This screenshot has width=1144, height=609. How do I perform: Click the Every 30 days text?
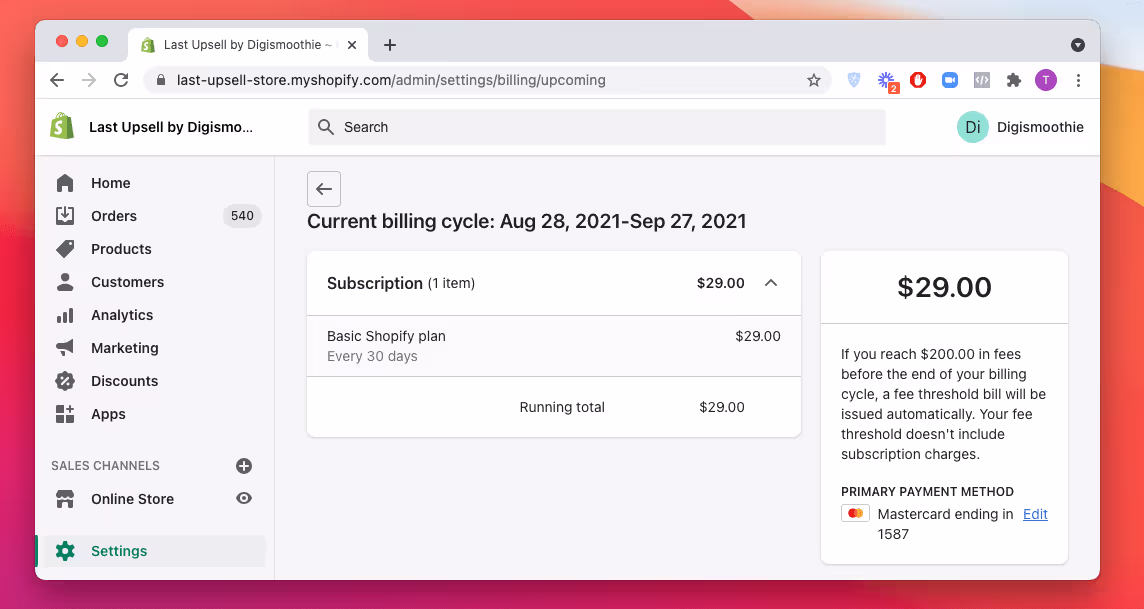372,357
